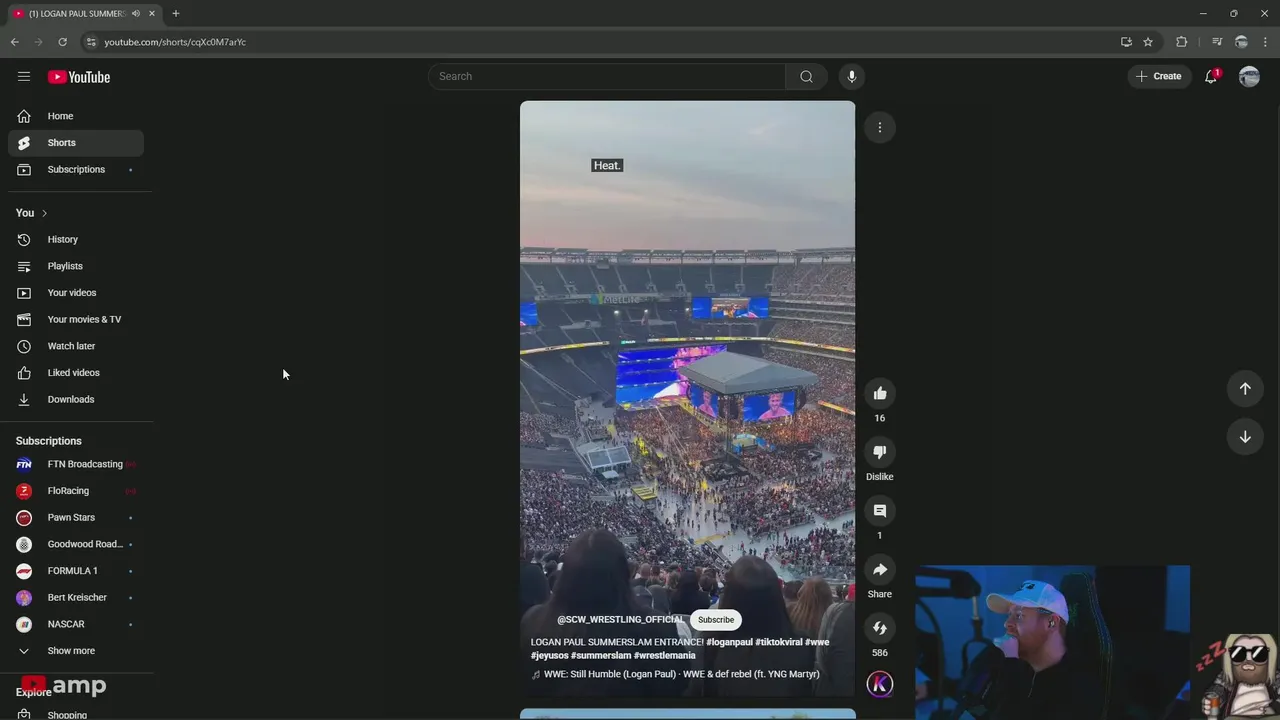Screen dimensions: 1280x720
Task: Focus the YouTube search field
Action: (x=607, y=76)
